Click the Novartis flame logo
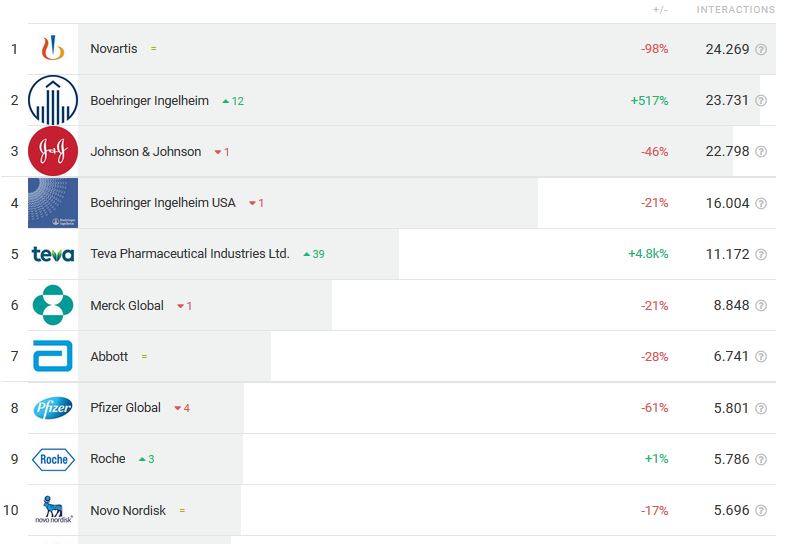 coord(53,49)
